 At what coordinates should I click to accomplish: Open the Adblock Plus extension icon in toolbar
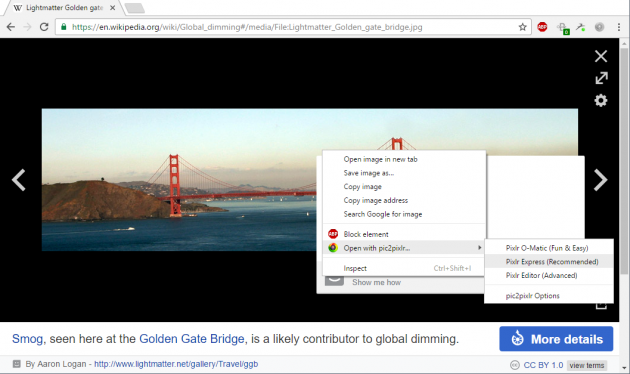[x=542, y=27]
